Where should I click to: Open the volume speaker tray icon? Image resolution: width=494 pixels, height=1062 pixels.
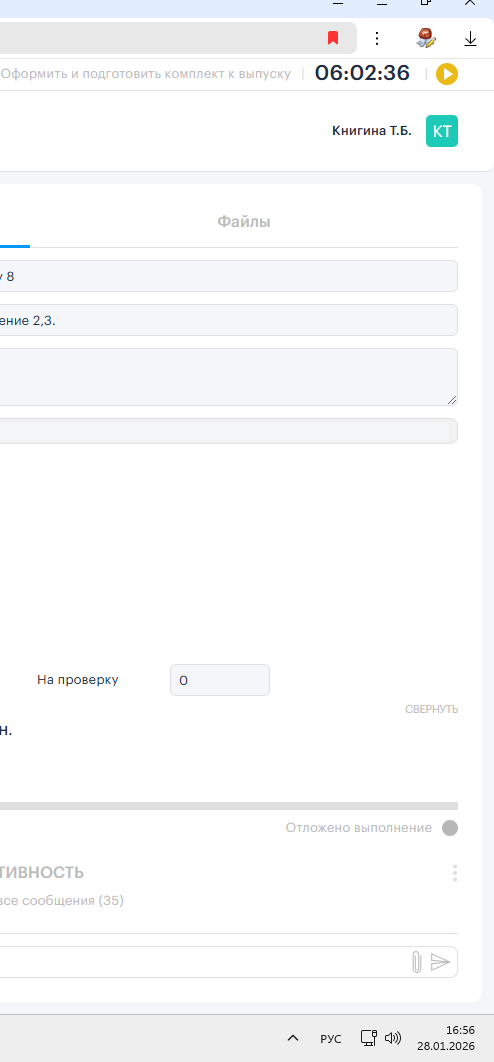(392, 1038)
